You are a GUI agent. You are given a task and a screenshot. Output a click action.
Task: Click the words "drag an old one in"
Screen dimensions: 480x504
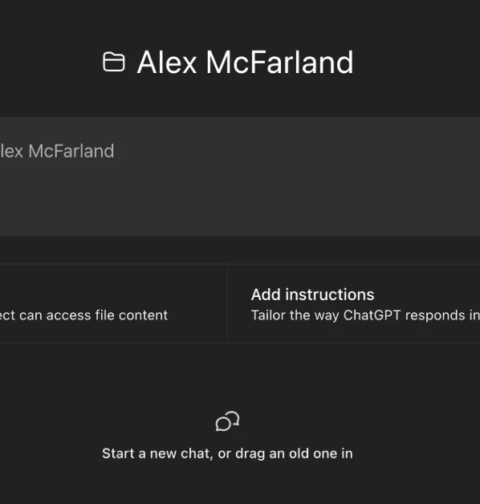[294, 454]
